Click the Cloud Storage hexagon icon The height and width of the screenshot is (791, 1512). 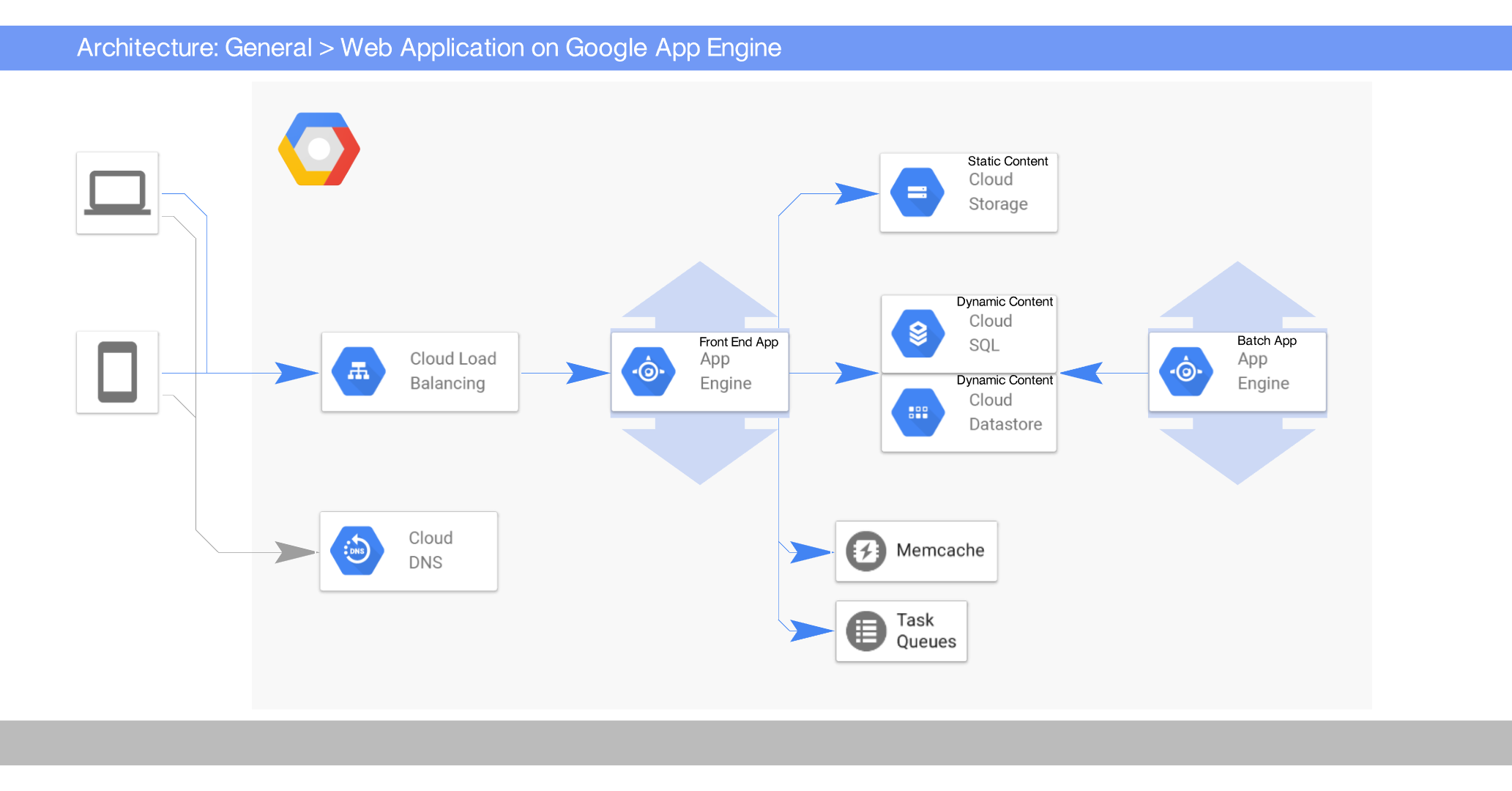917,193
